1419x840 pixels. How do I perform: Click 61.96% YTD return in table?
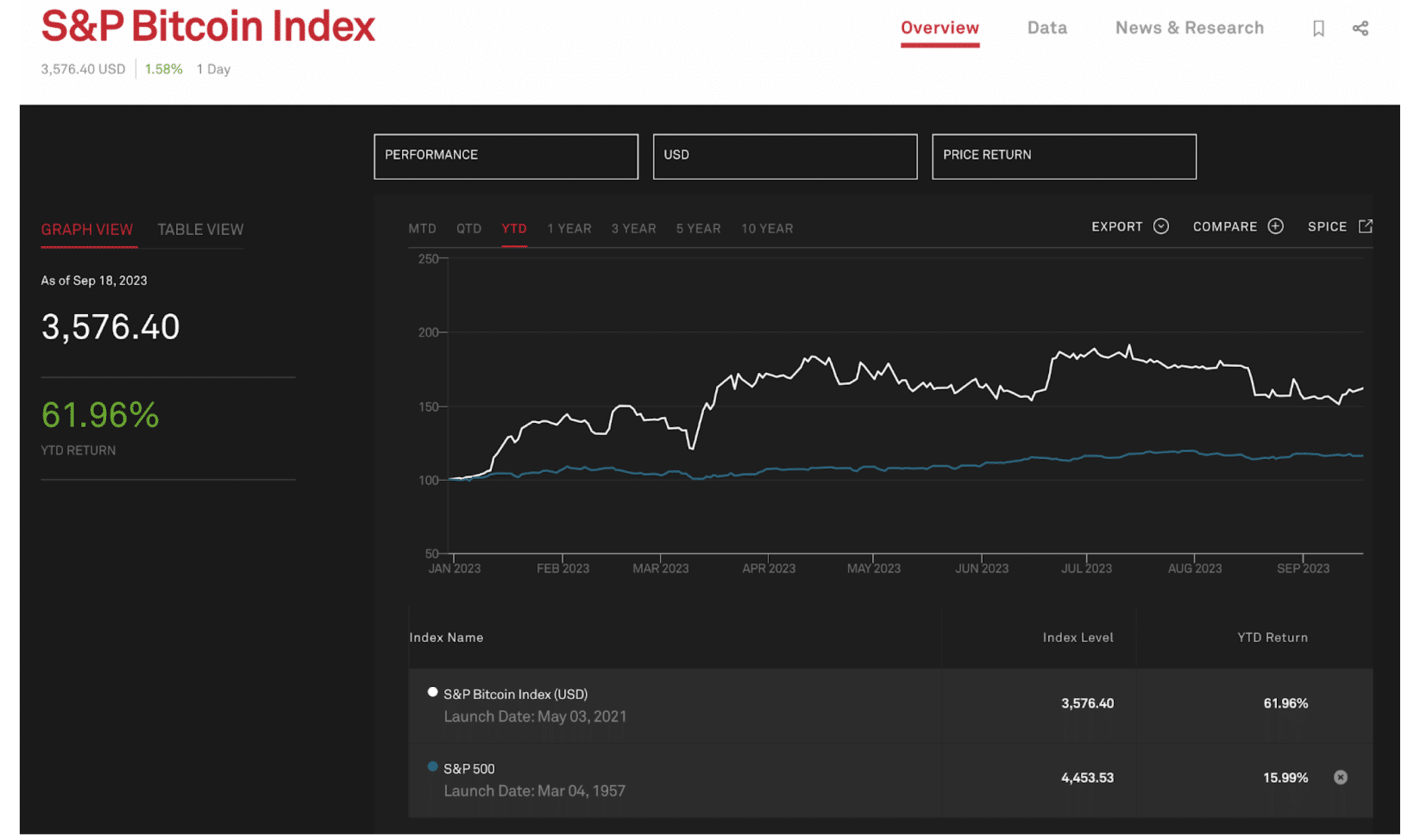coord(1285,704)
